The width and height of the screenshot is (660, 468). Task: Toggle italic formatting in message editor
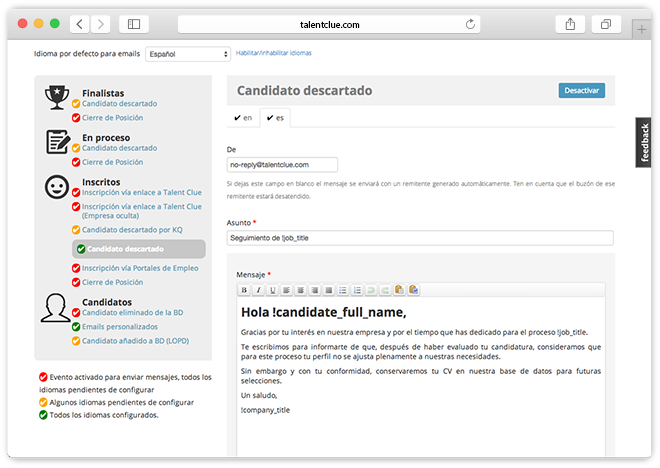258,290
